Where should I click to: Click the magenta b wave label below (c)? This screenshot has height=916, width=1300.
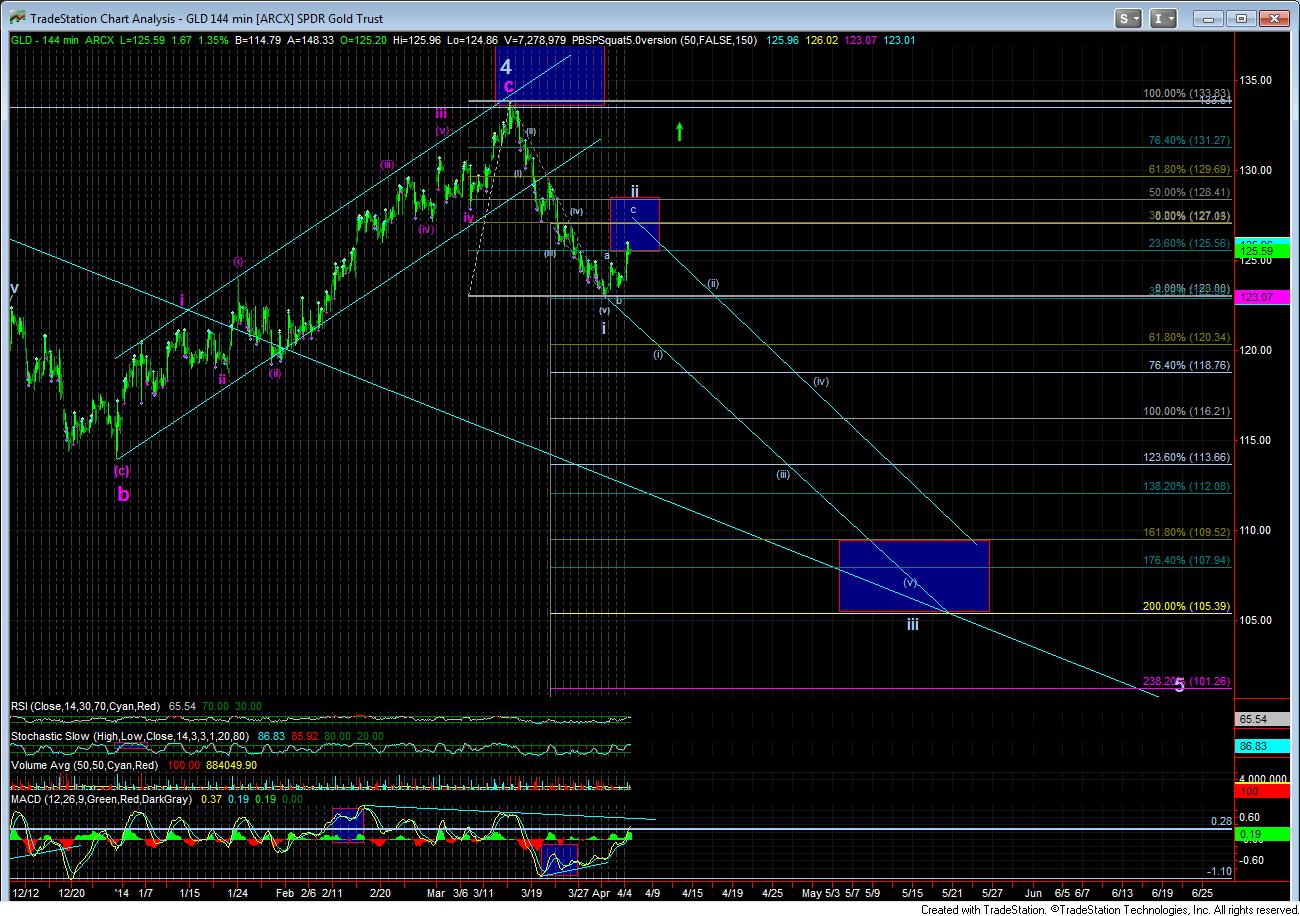(121, 494)
